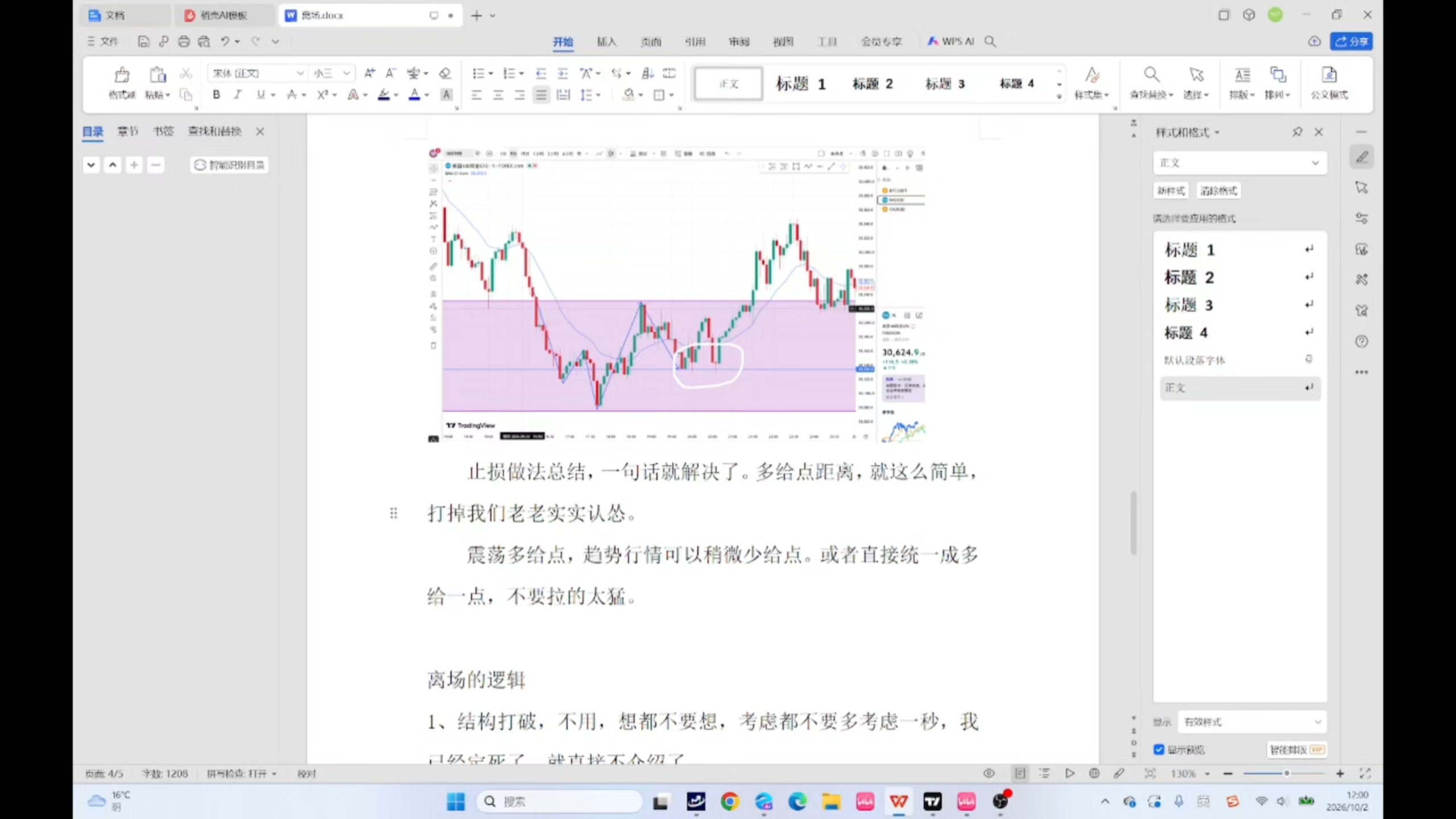Expand the line spacing options
1456x819 pixels.
[x=598, y=95]
